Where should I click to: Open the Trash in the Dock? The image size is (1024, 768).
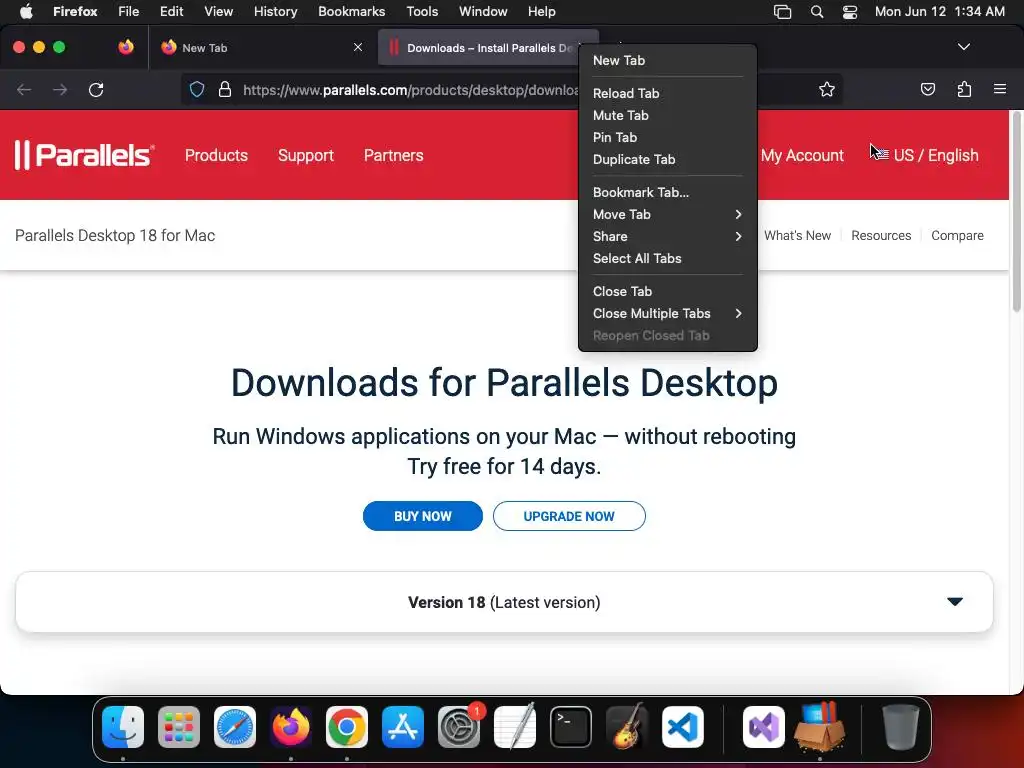(901, 727)
